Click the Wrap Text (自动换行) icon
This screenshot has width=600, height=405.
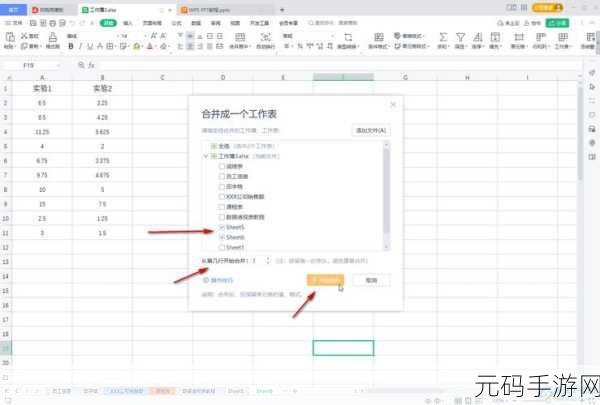coord(266,37)
